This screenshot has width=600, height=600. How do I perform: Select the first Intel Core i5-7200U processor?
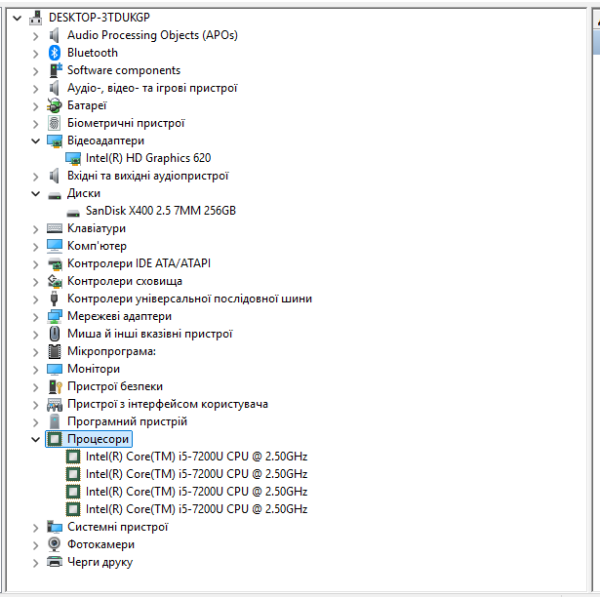[x=197, y=457]
